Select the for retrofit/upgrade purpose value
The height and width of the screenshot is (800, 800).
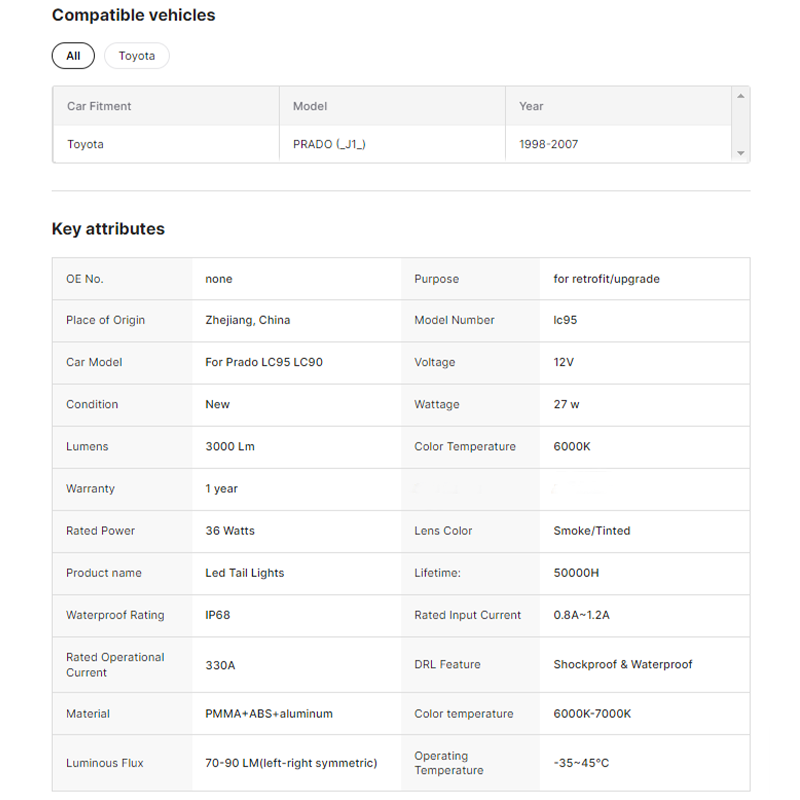(606, 279)
